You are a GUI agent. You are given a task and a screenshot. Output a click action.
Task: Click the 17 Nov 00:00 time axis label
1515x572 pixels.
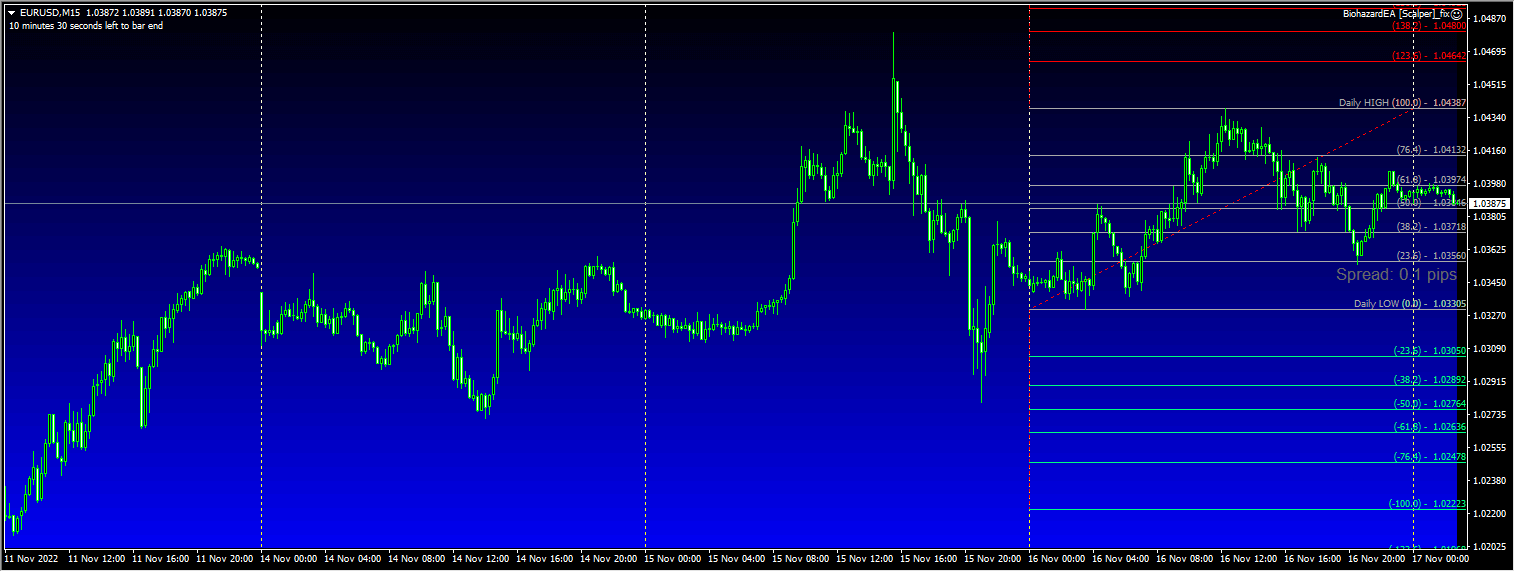click(1442, 559)
